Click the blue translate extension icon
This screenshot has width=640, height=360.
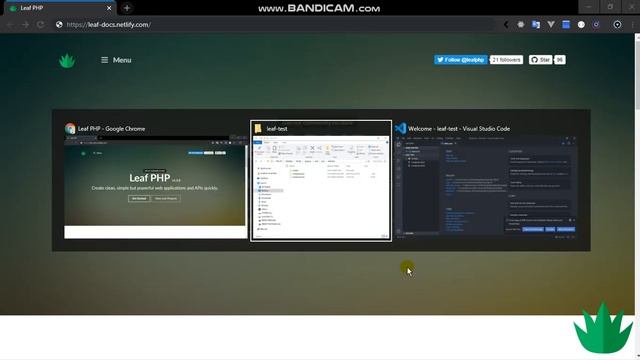coord(536,24)
